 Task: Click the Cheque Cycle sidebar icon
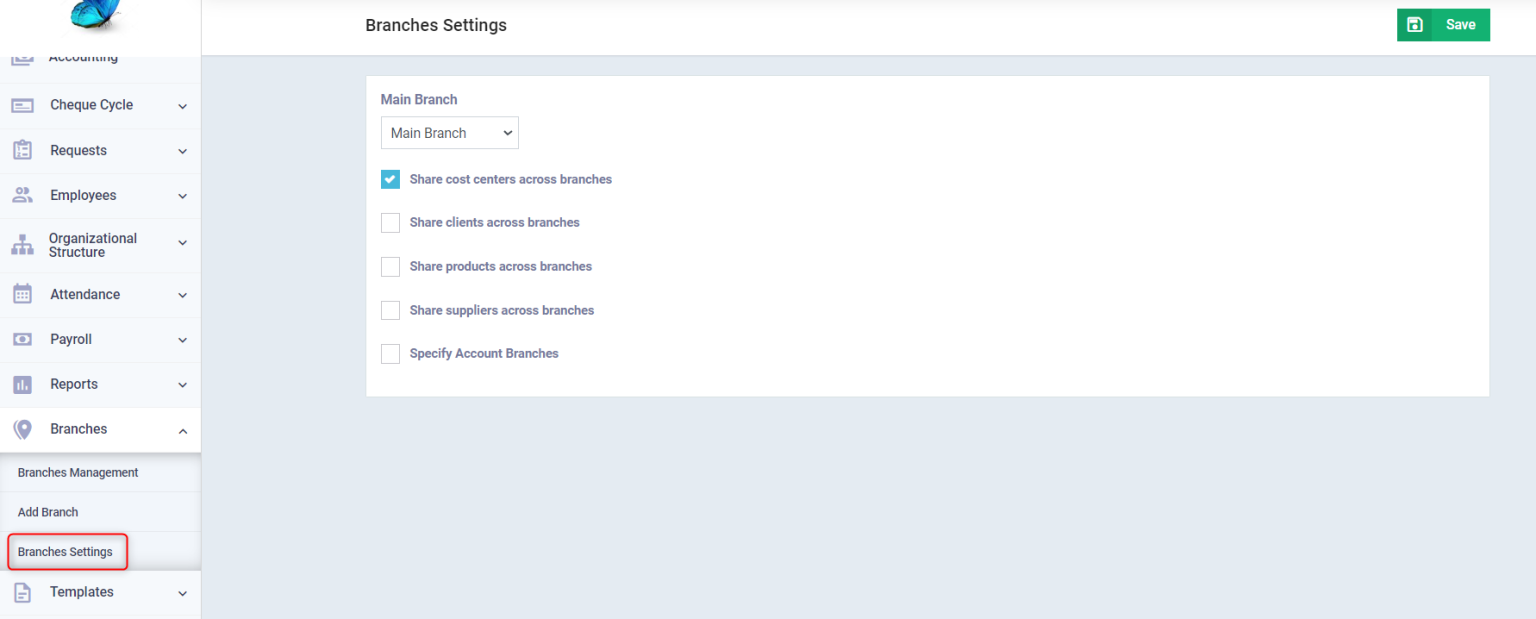coord(22,105)
